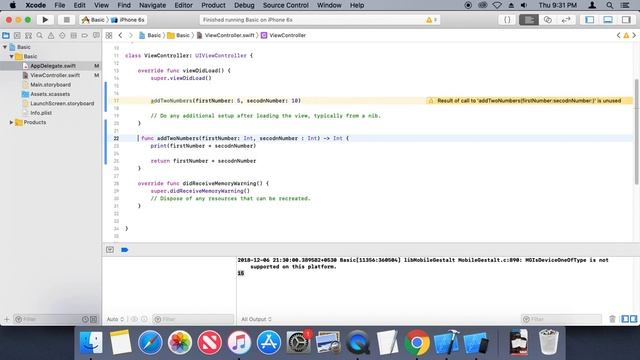
Task: Collapse the Basic project root
Action: (5, 47)
